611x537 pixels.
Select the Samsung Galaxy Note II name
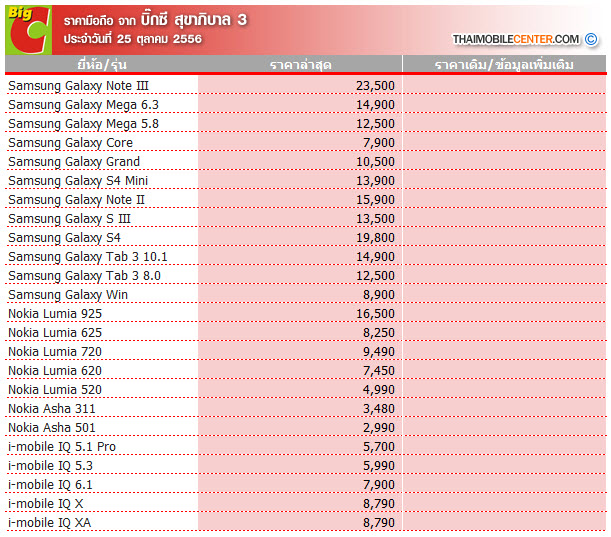tap(76, 200)
